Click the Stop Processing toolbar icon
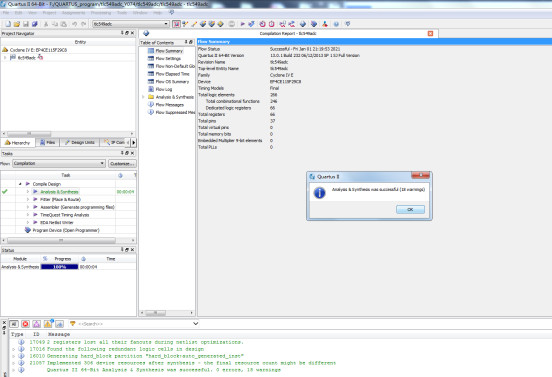 tap(231, 24)
